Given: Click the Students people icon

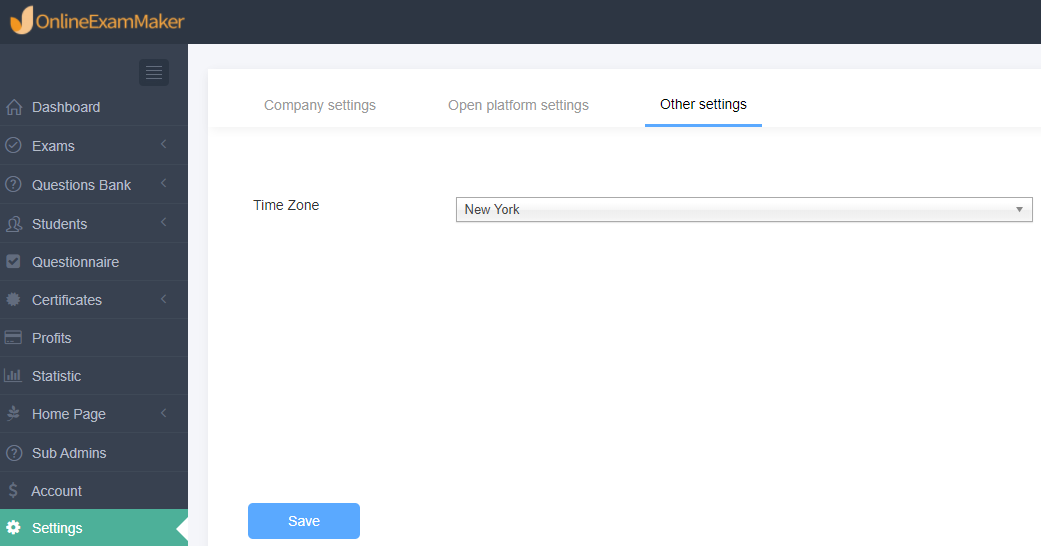Looking at the screenshot, I should click(x=13, y=224).
